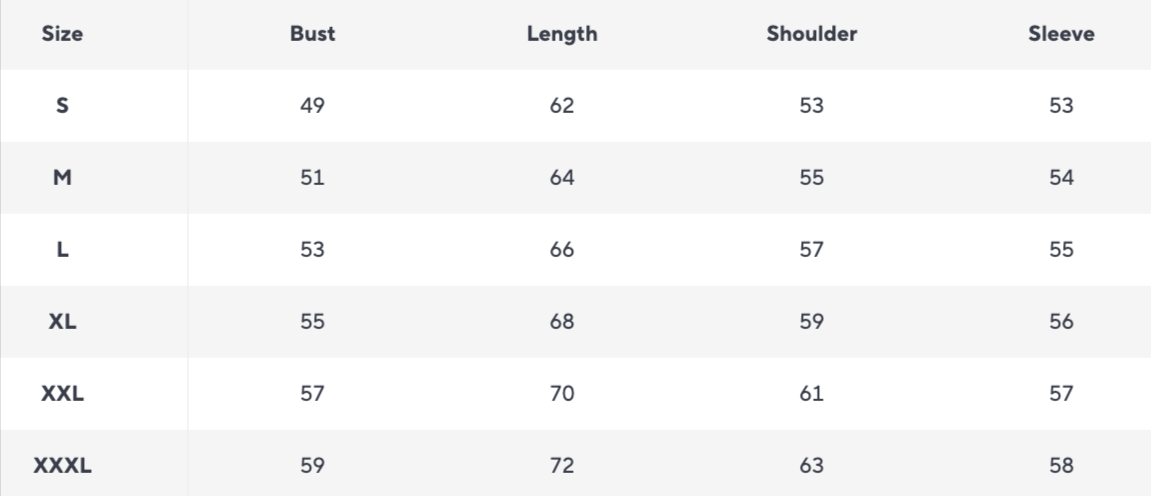This screenshot has width=1151, height=496.
Task: Select the XXL size row label
Action: coord(62,394)
